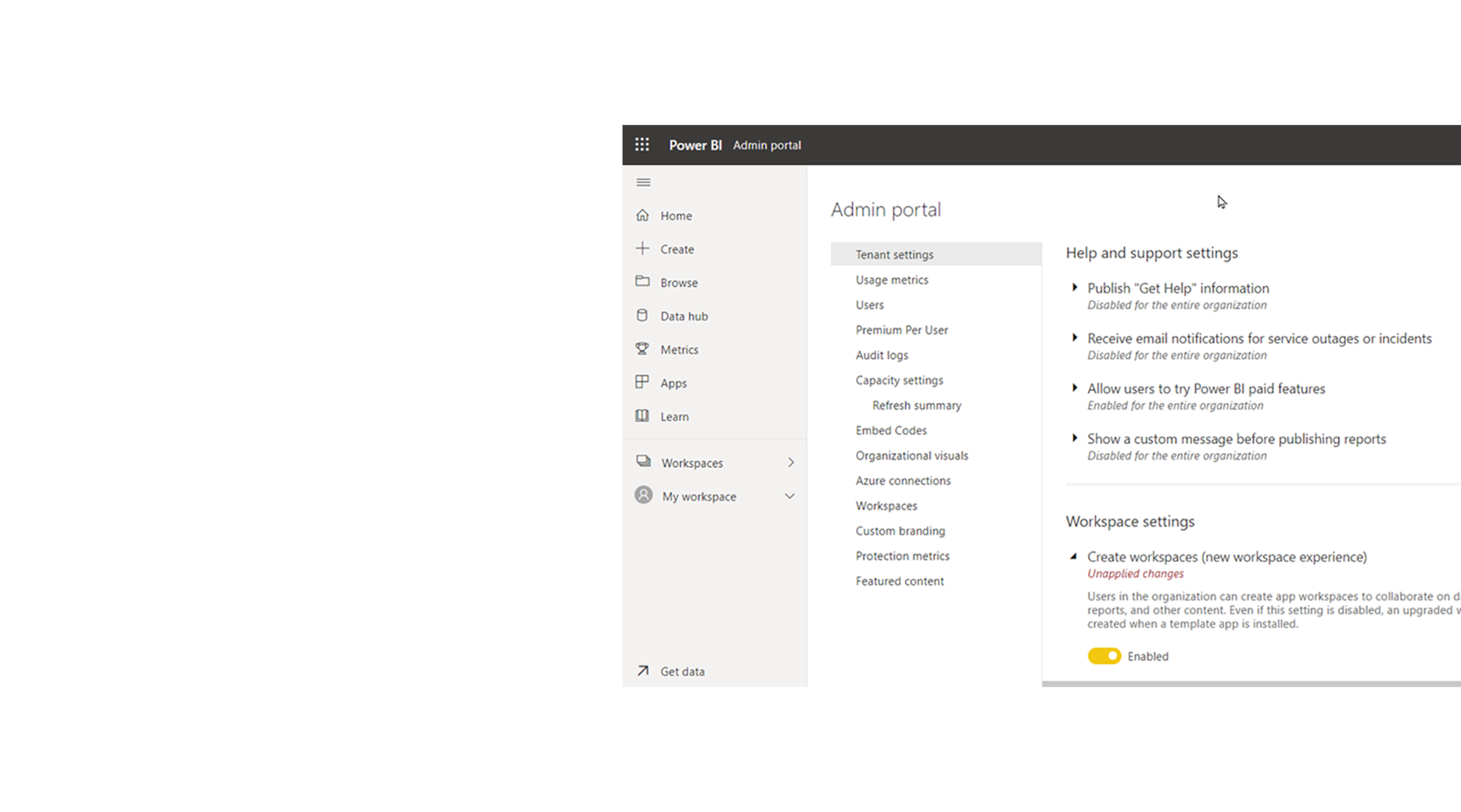Collapse Create workspaces setting arrow
Viewport: 1461px width, 812px height.
pyautogui.click(x=1074, y=556)
